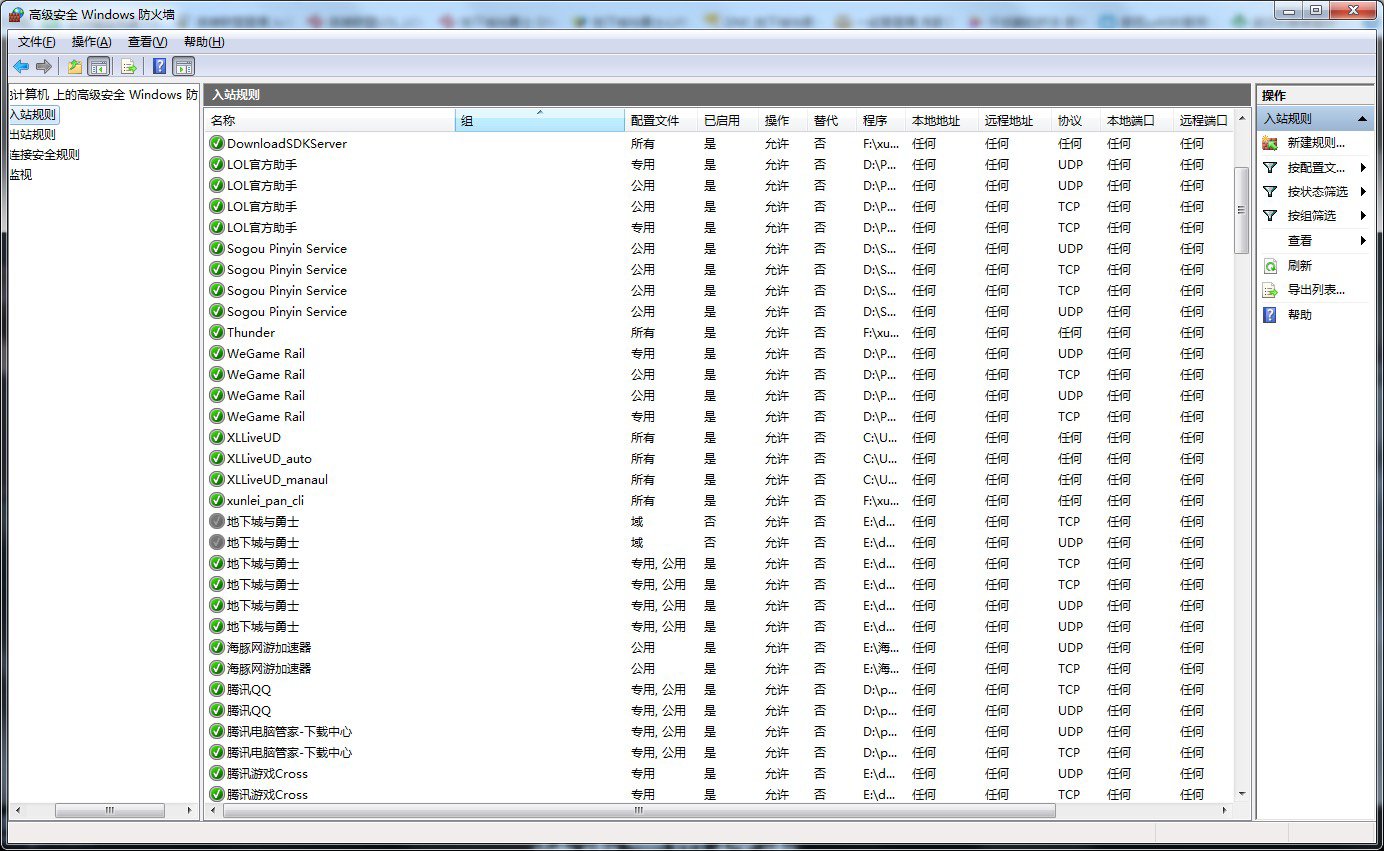Open the 帮助(H) menu
This screenshot has width=1384, height=851.
[x=204, y=42]
